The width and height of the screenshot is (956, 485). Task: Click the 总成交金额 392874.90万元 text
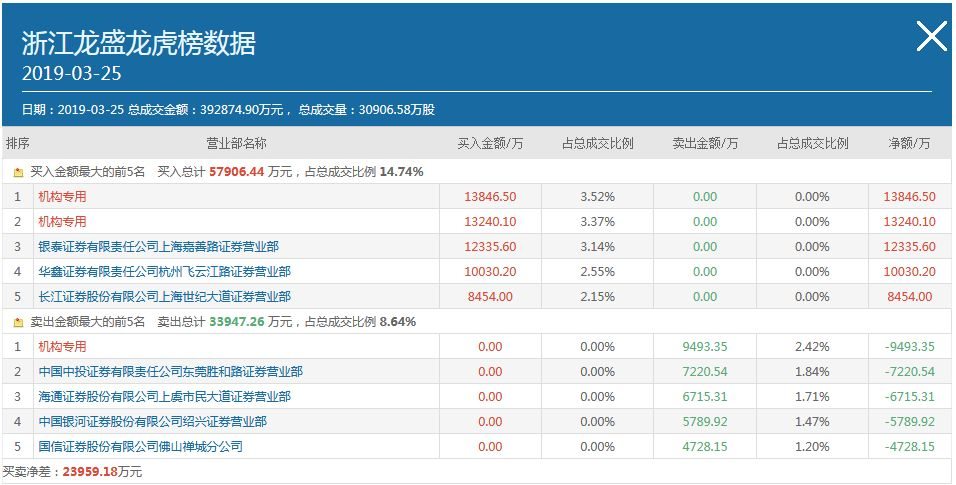[205, 110]
